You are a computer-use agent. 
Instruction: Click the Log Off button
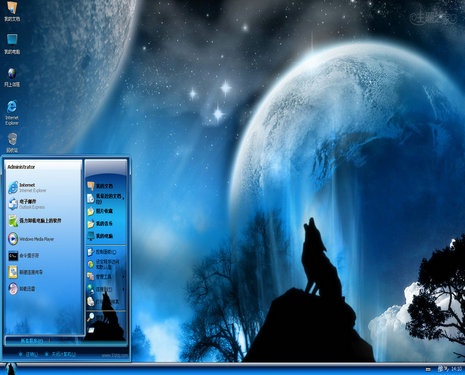(29, 354)
